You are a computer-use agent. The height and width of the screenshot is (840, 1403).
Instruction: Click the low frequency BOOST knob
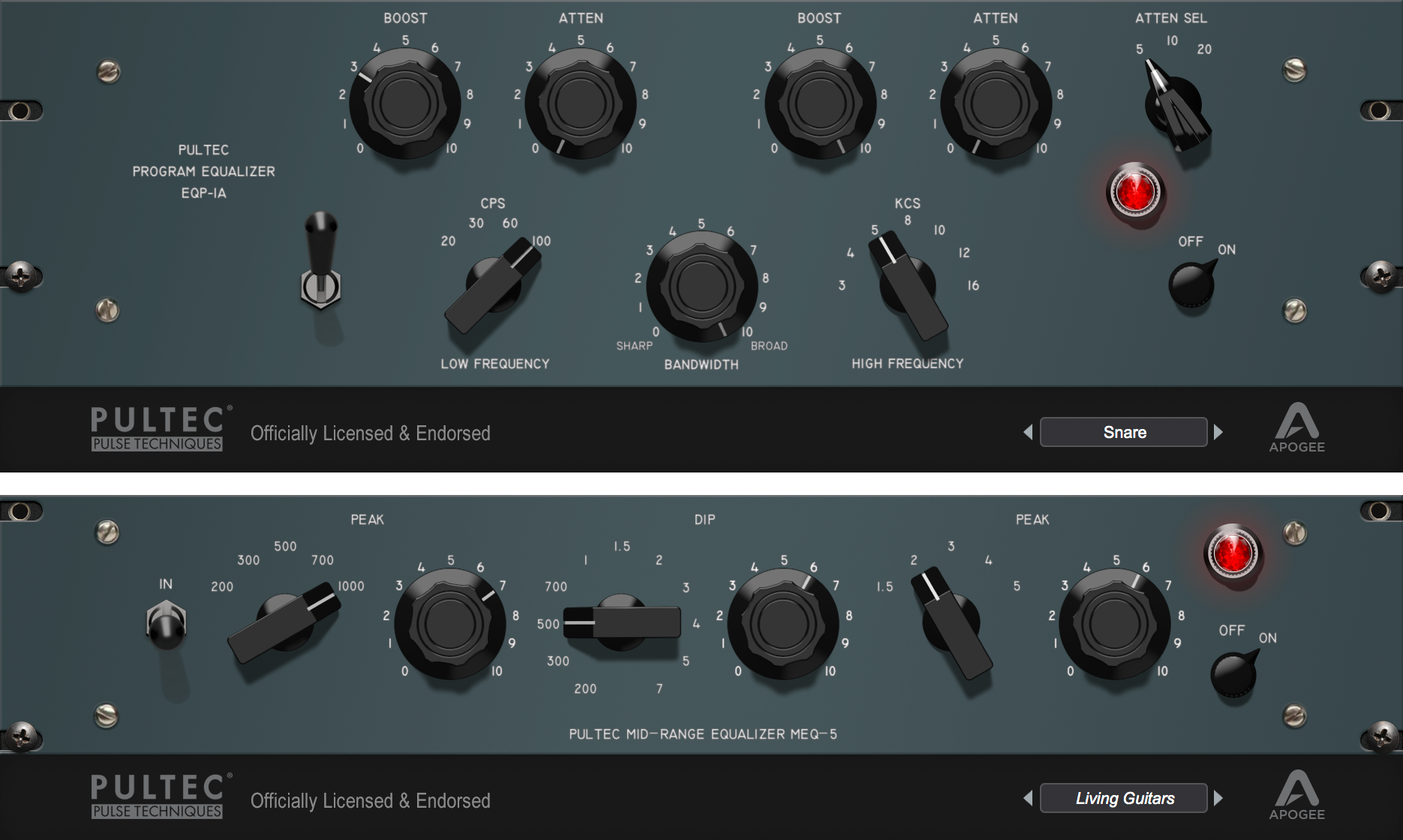pyautogui.click(x=405, y=103)
